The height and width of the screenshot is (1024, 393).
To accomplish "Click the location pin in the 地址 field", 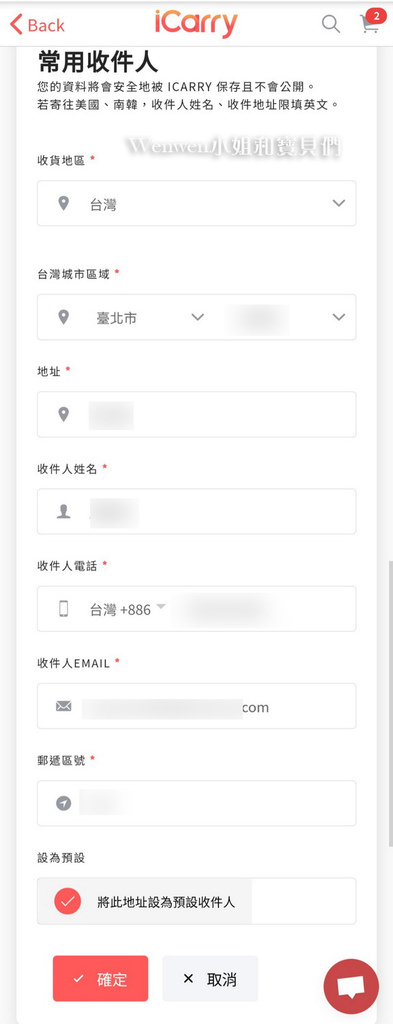I will pos(63,414).
